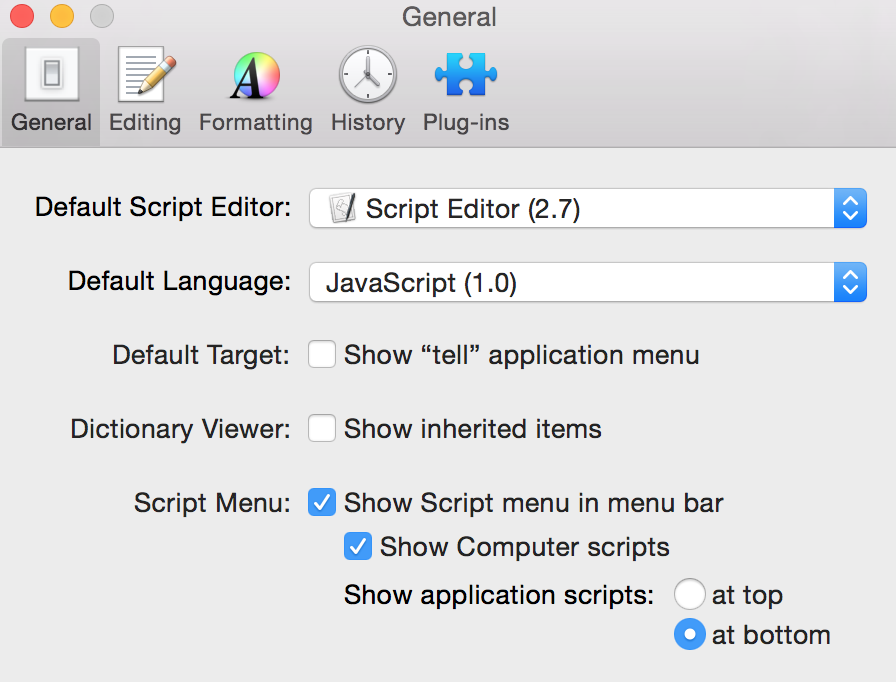Click the "Script Menu:" label
The image size is (896, 682).
(x=213, y=503)
